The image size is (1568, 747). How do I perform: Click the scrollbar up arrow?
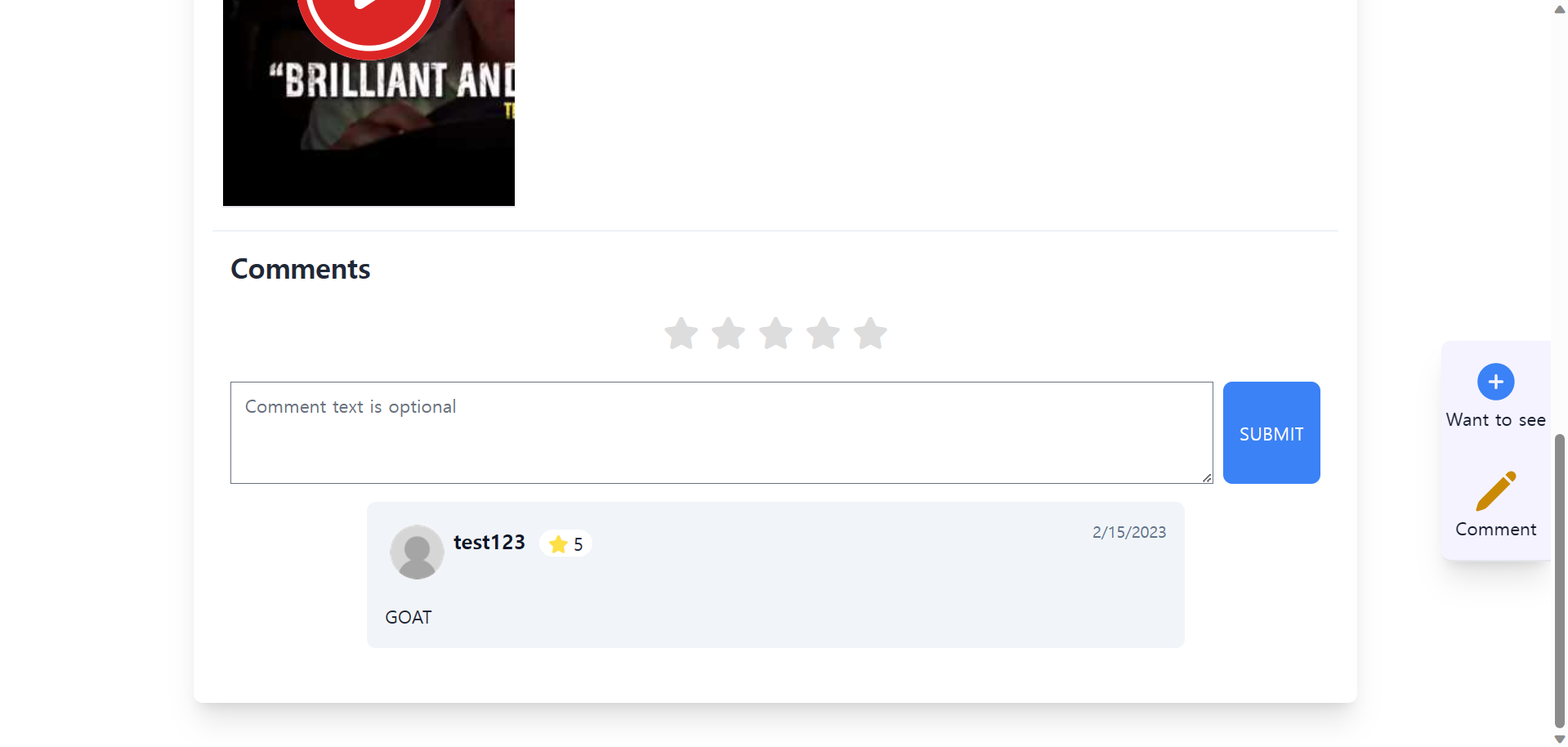tap(1559, 9)
